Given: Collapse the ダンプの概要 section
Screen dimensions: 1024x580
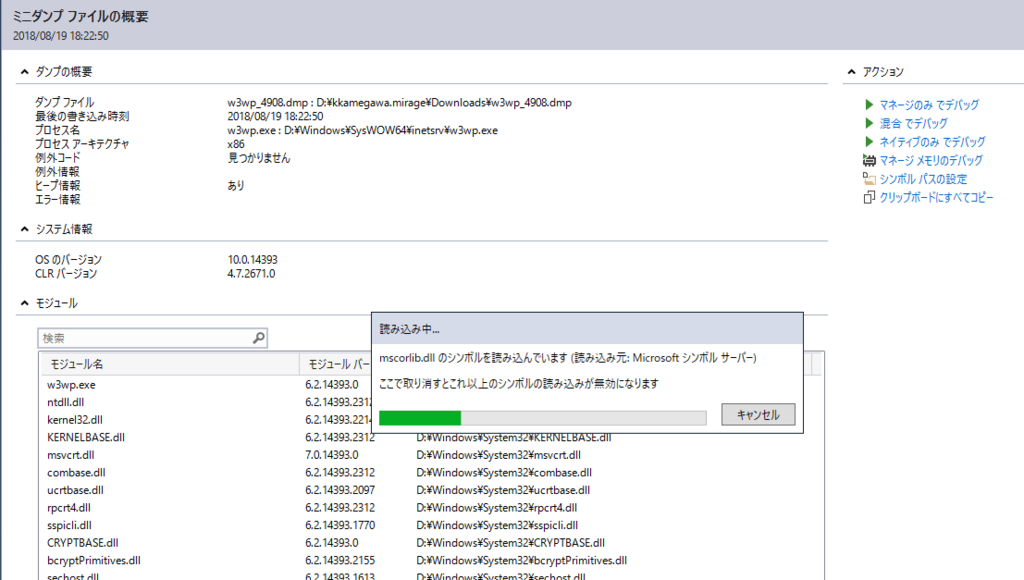Looking at the screenshot, I should [25, 72].
